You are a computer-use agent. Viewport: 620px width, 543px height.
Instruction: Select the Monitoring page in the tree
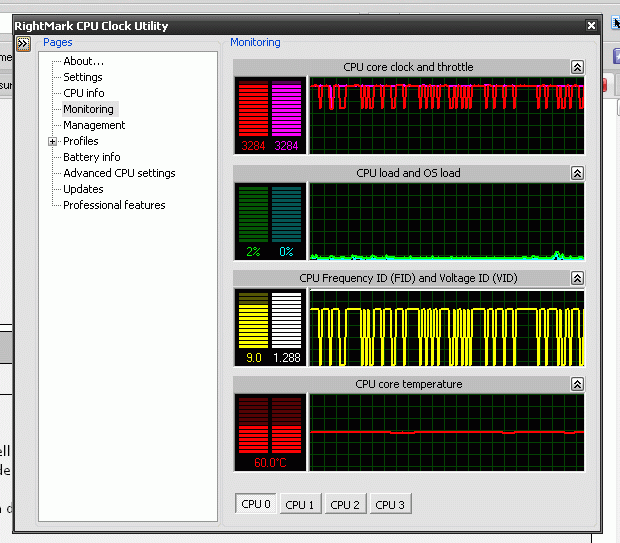click(89, 109)
